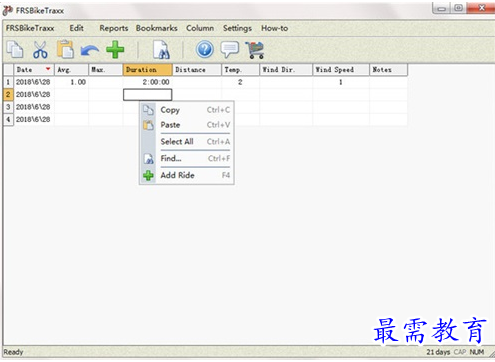Open the Edit menu

(x=76, y=28)
